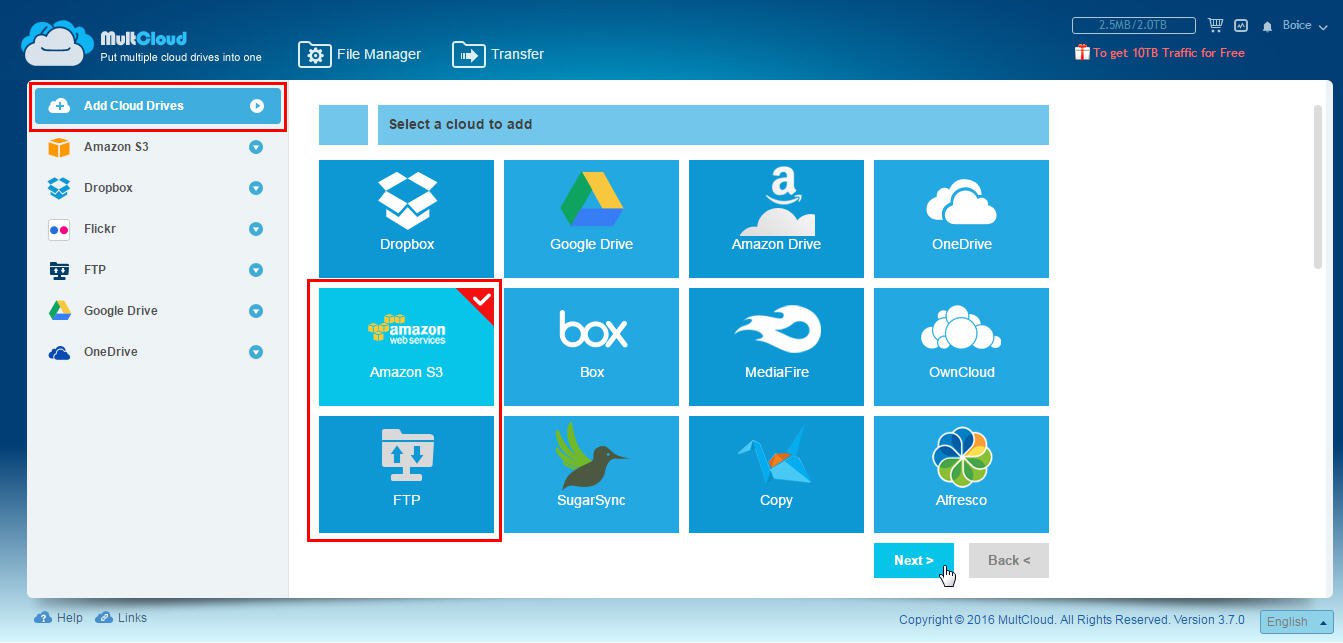This screenshot has width=1343, height=643.
Task: Click the OneDrive cloud icon in sidebar
Action: 59,352
